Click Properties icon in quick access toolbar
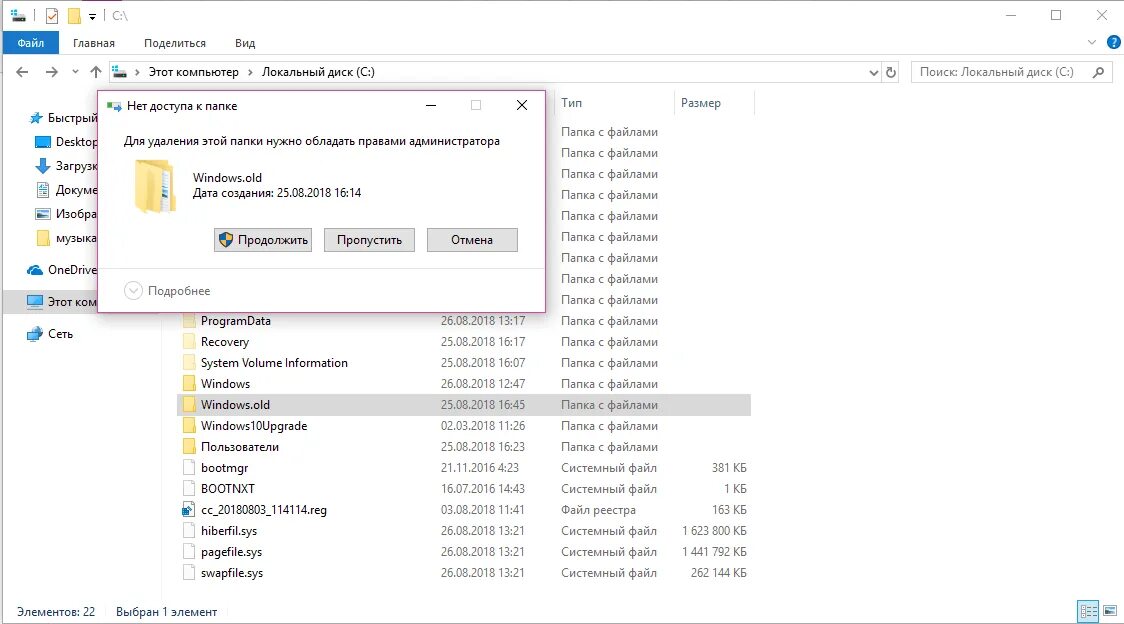Image resolution: width=1124 pixels, height=624 pixels. 52,15
